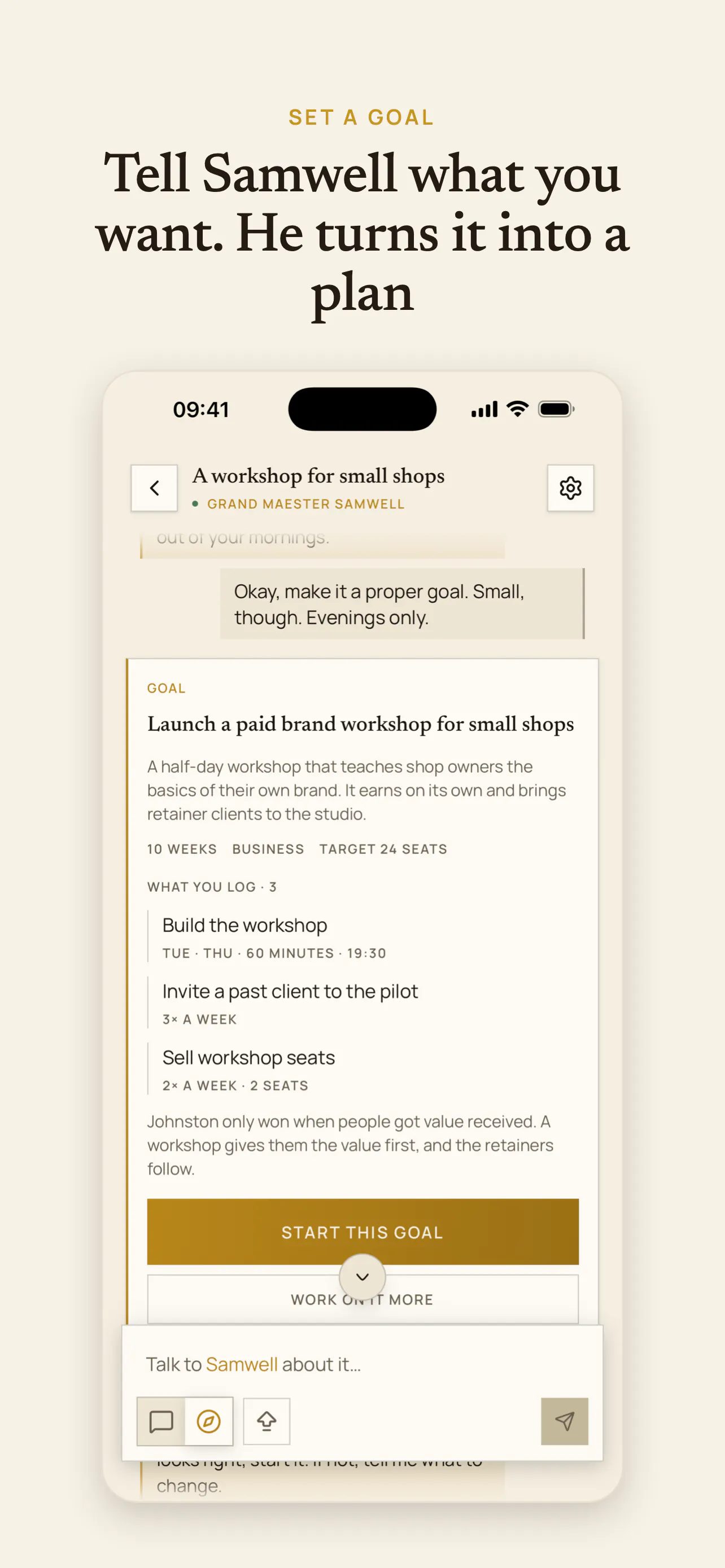Select the compass mode icon
The height and width of the screenshot is (1568, 725).
(209, 1421)
